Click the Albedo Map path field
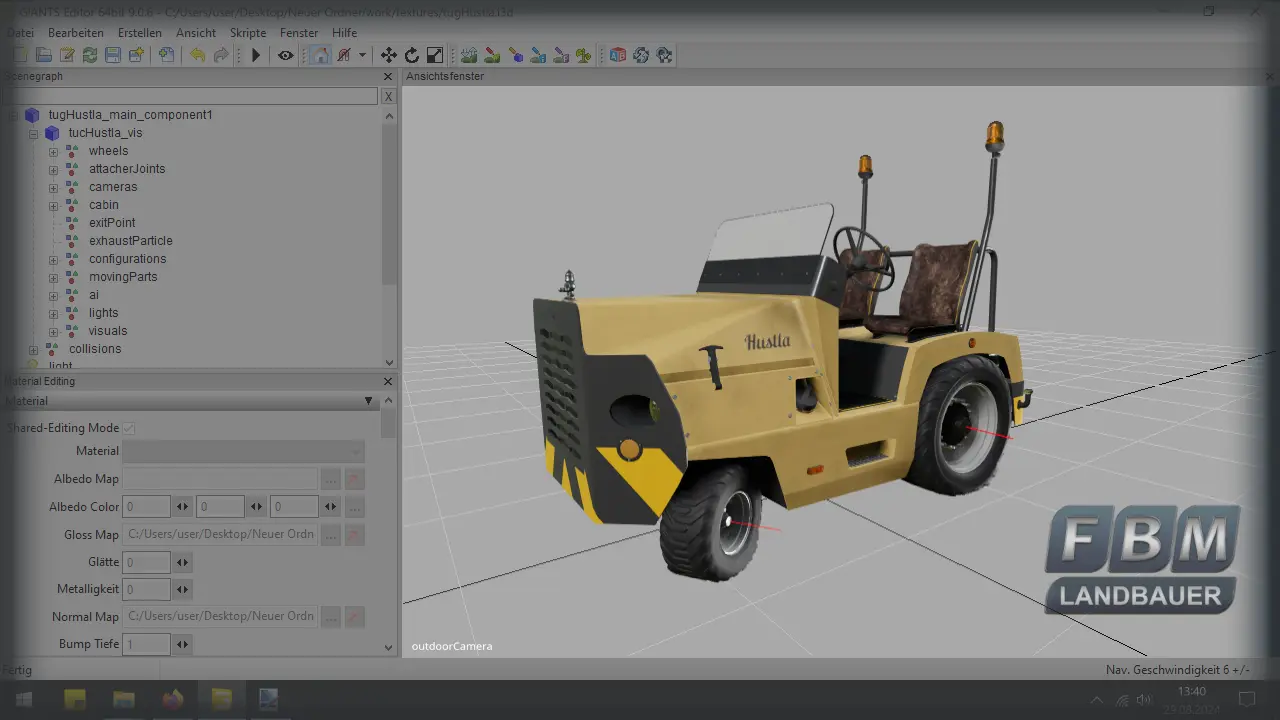Image resolution: width=1280 pixels, height=720 pixels. pyautogui.click(x=220, y=479)
